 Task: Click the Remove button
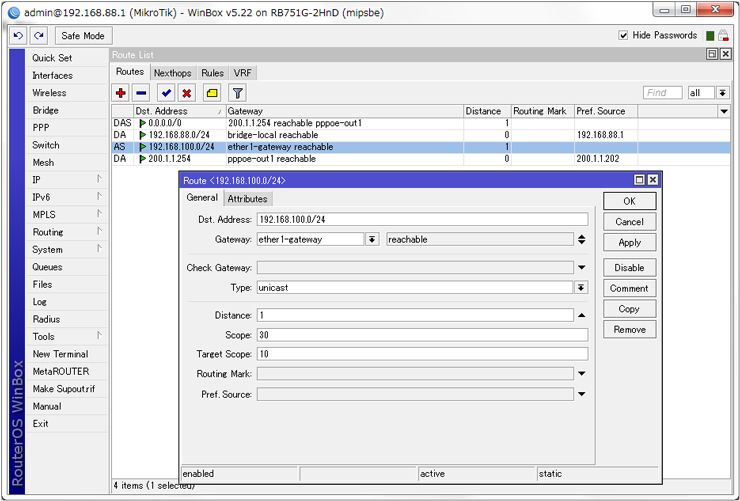(630, 330)
